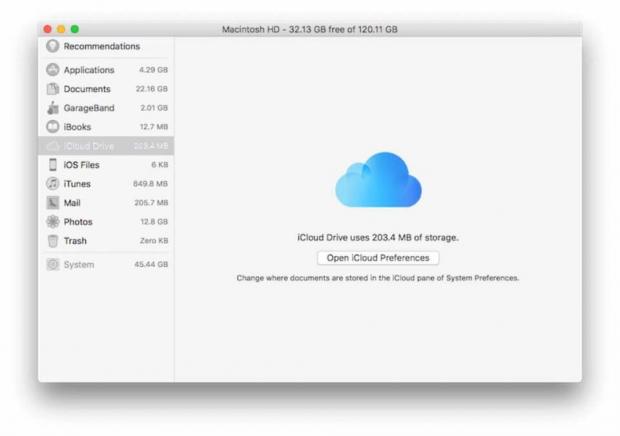The width and height of the screenshot is (620, 436).
Task: Choose Documents 22.16 GB entry
Action: point(106,89)
